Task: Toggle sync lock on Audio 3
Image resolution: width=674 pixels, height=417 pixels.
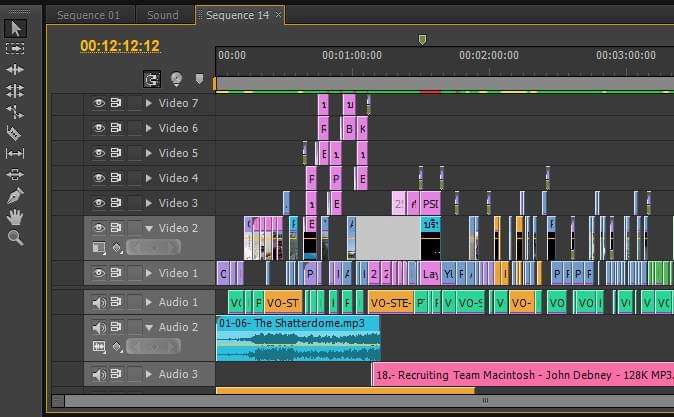Action: (x=116, y=374)
